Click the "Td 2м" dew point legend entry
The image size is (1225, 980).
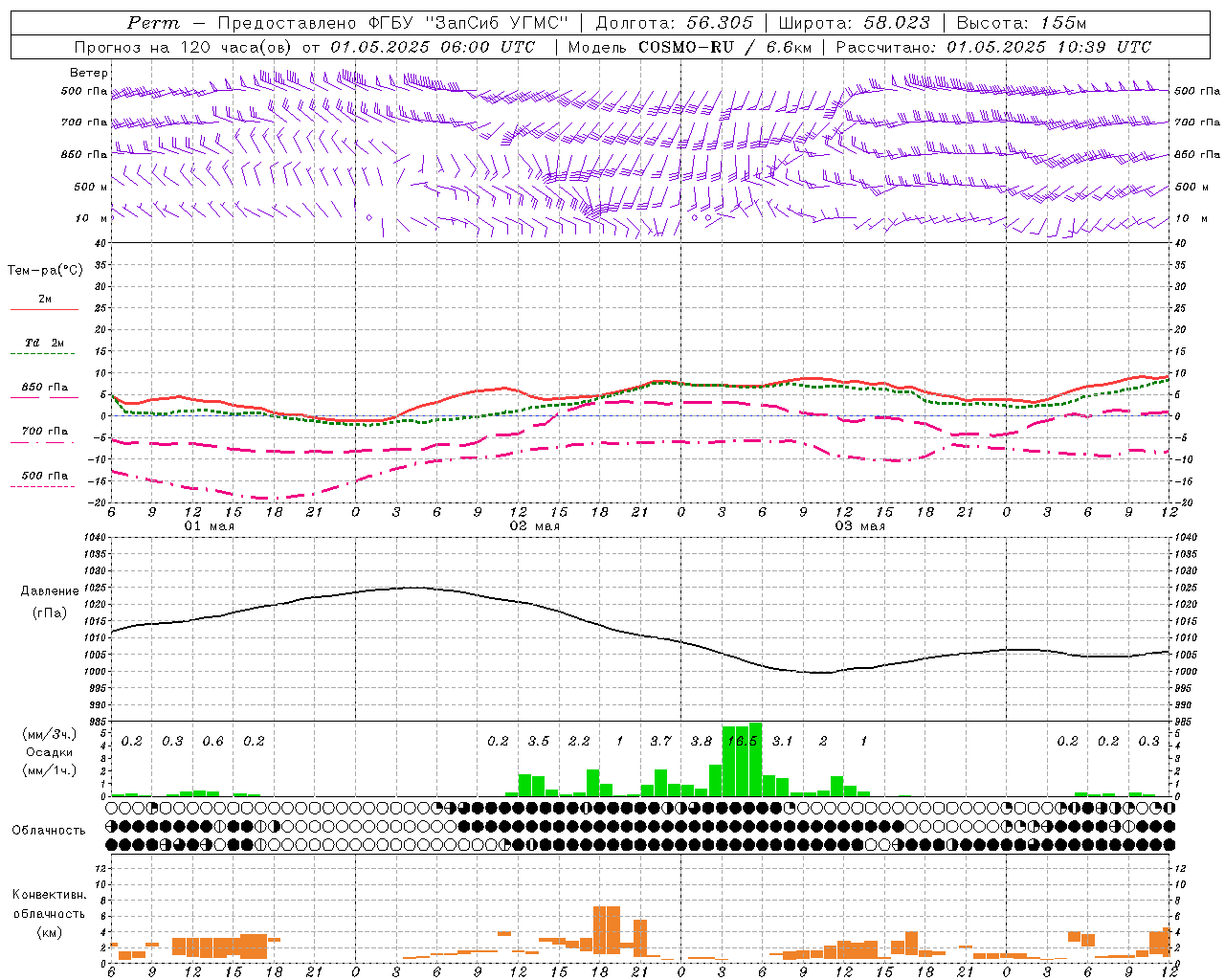(45, 343)
